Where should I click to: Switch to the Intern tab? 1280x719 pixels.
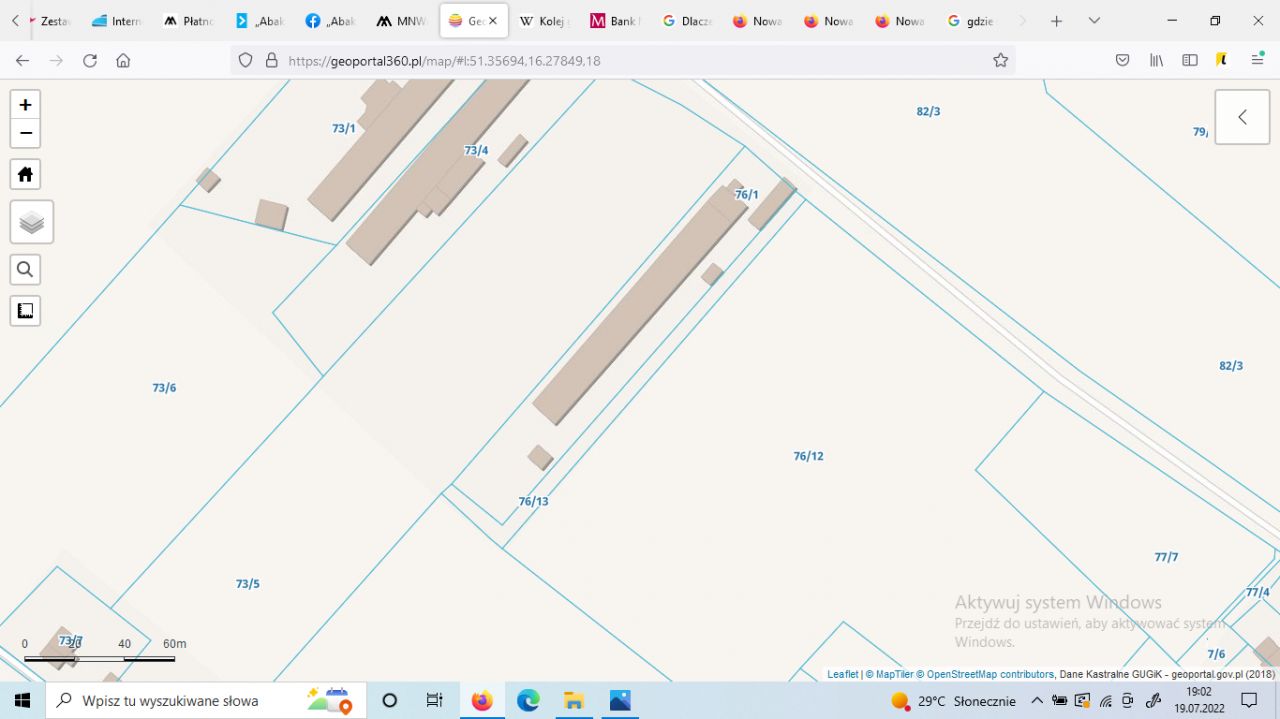118,21
